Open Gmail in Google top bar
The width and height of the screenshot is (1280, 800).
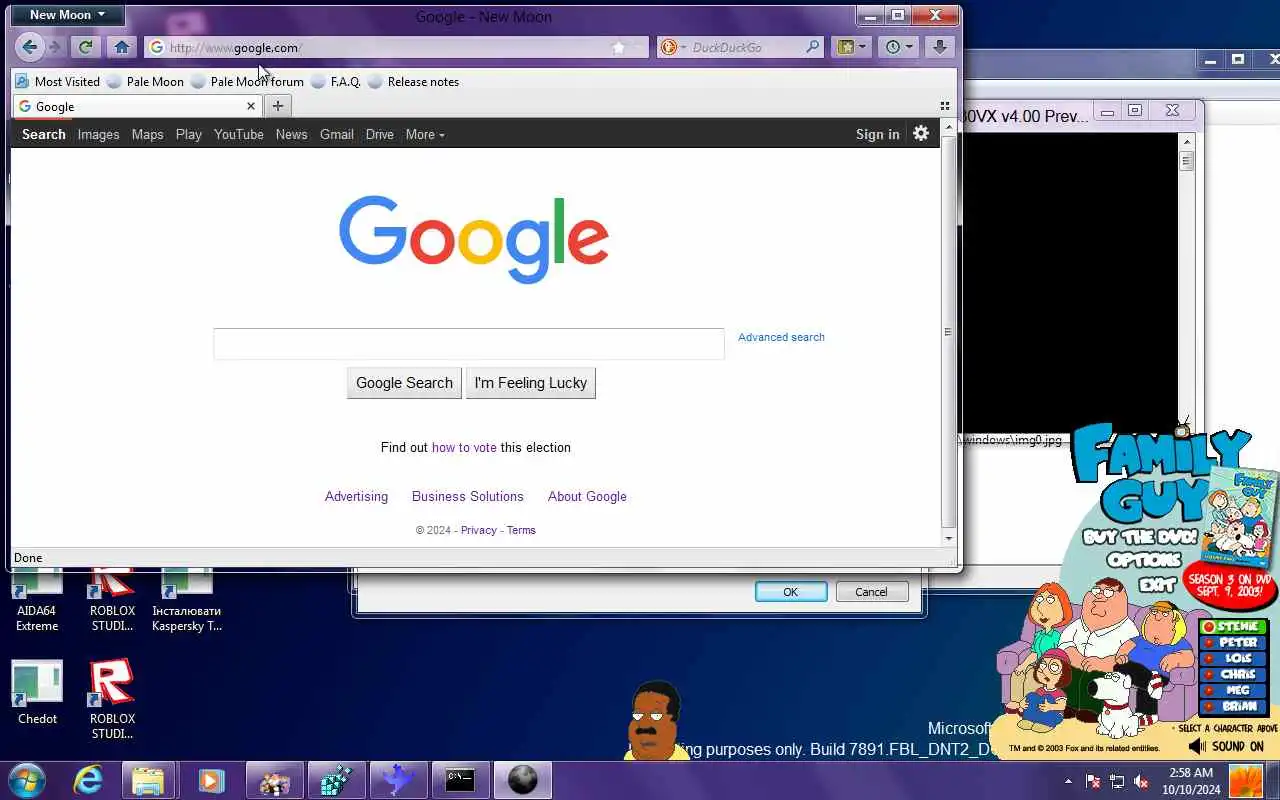(336, 134)
